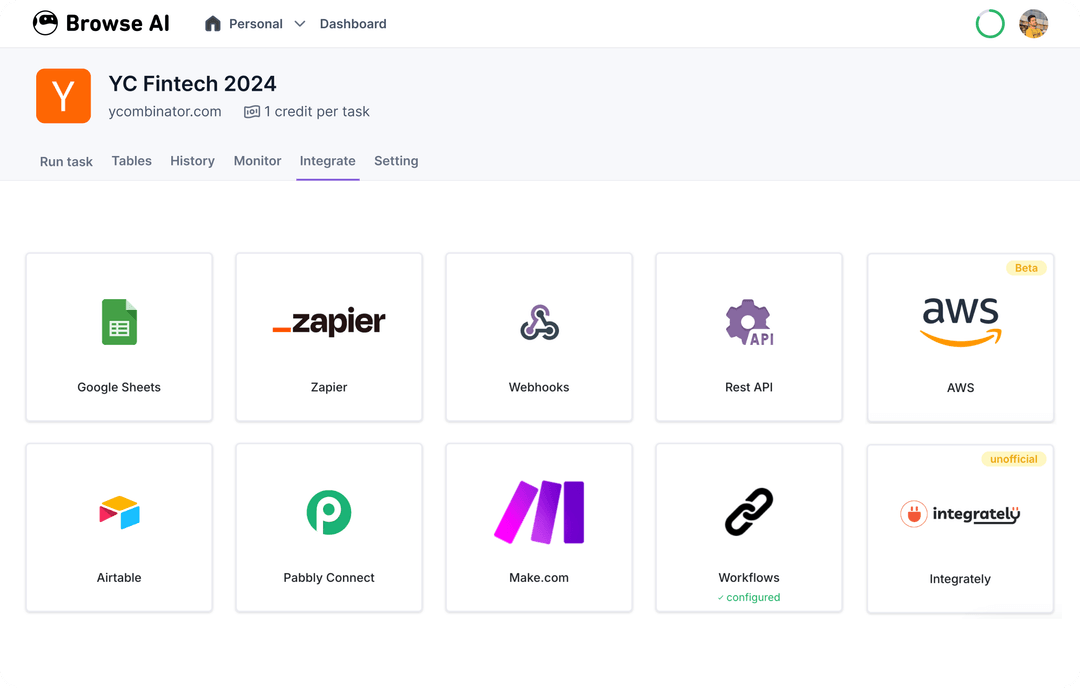Viewport: 1080px width, 688px height.
Task: Click the Workflows chain-link icon
Action: pyautogui.click(x=748, y=512)
